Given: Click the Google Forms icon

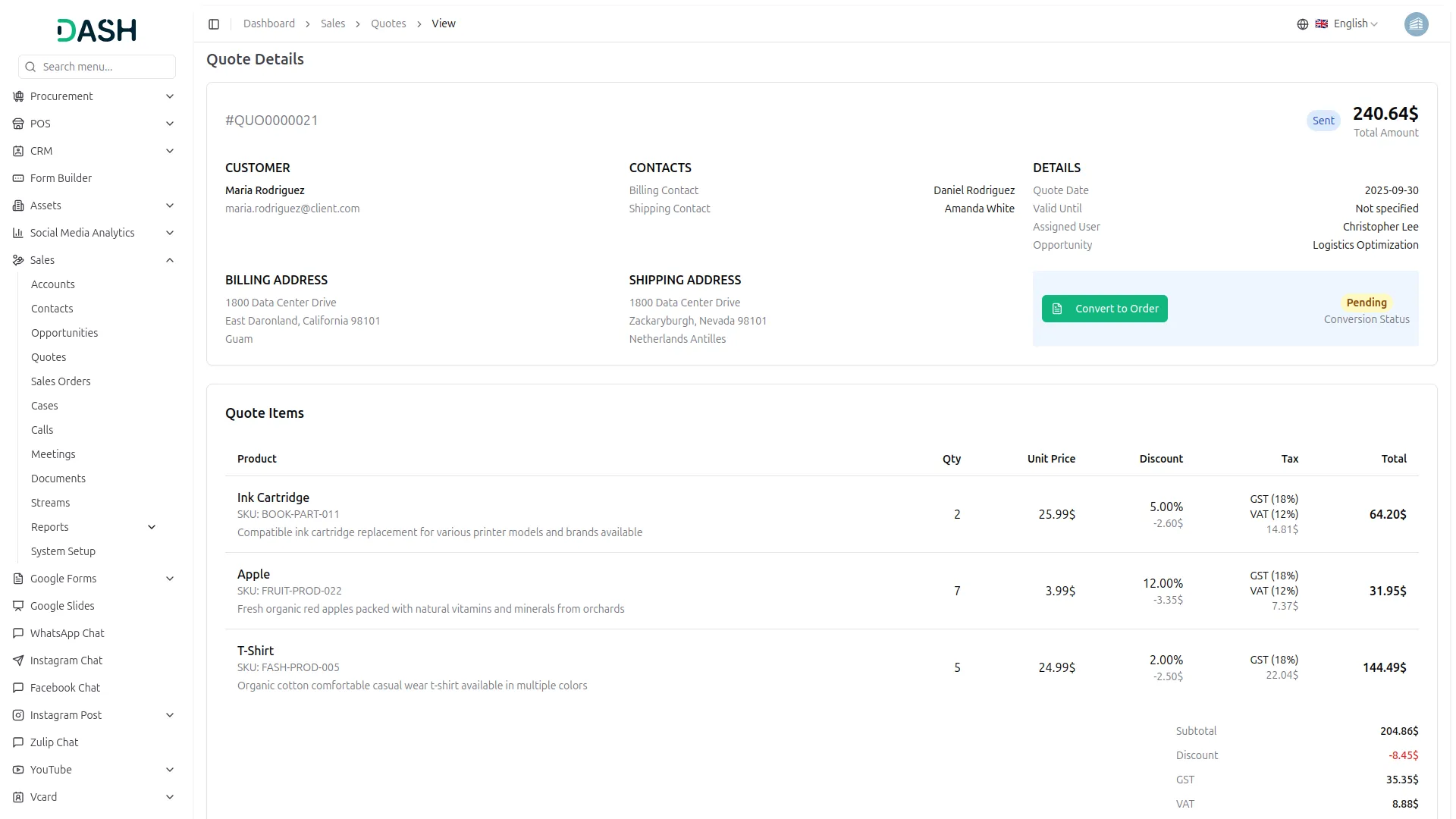Looking at the screenshot, I should (18, 579).
